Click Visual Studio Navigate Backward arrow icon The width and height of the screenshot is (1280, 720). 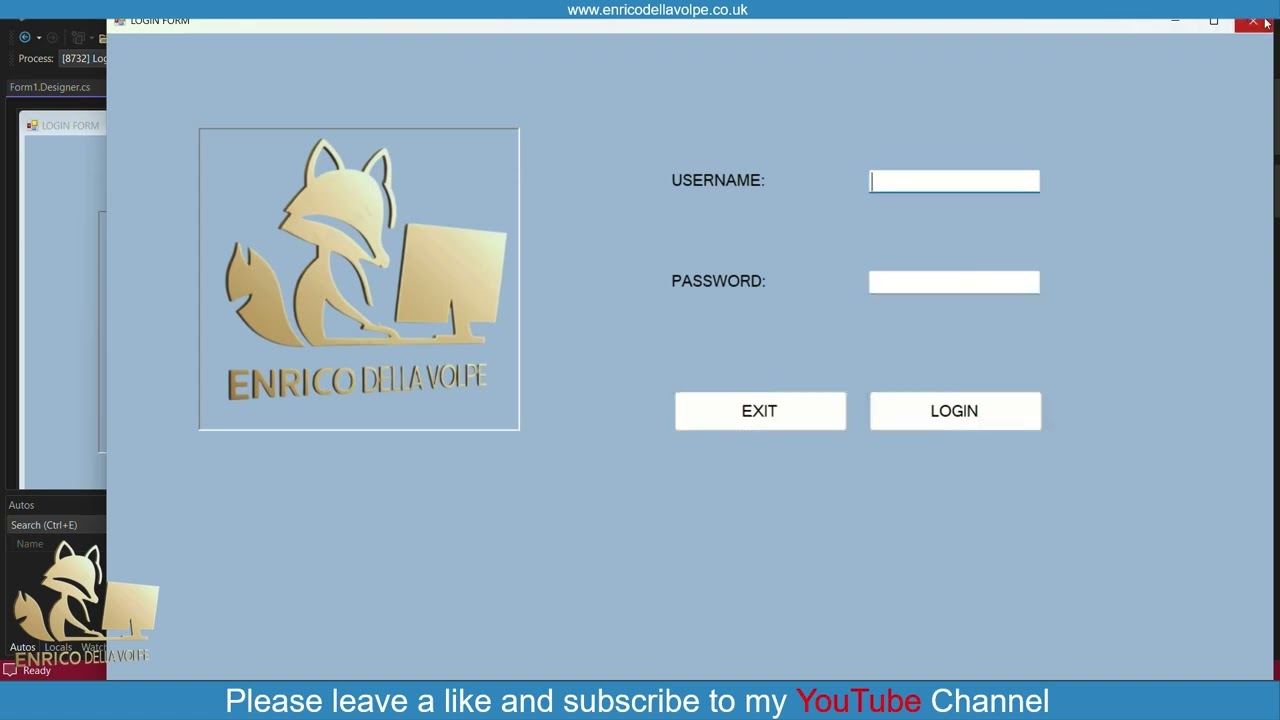[25, 38]
